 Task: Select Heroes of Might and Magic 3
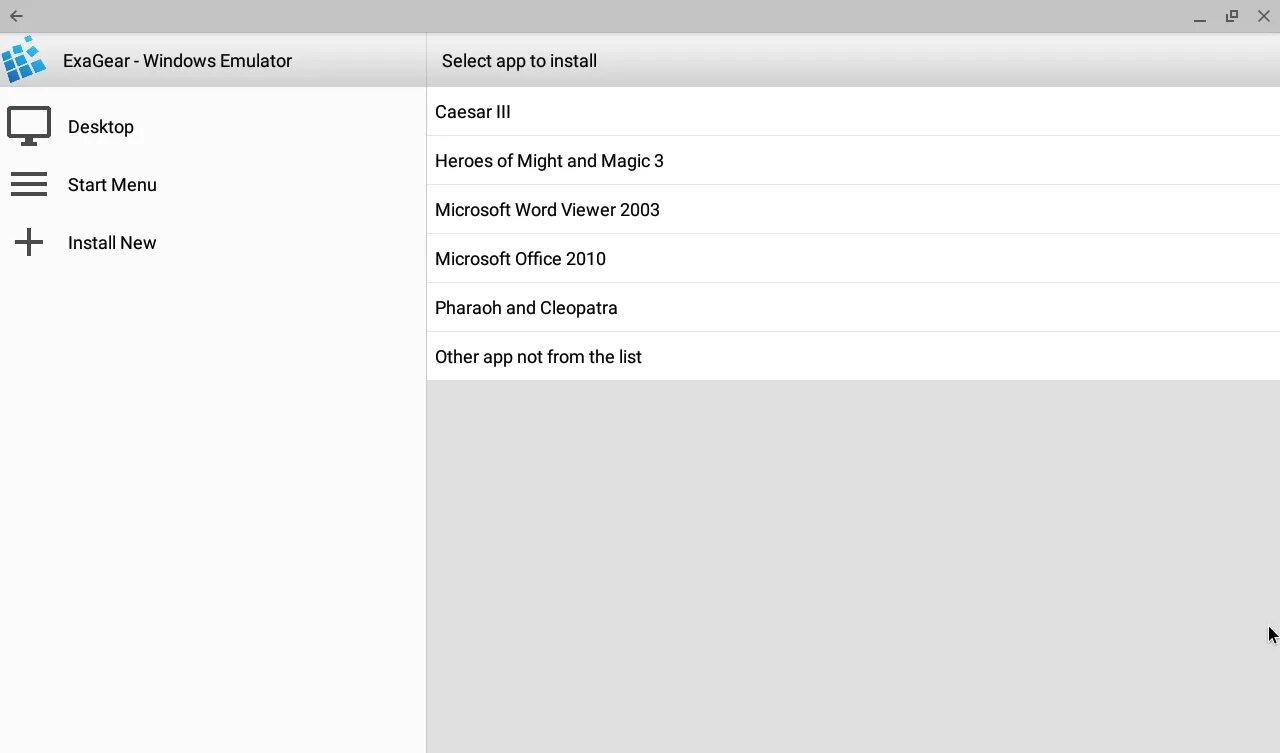click(549, 161)
